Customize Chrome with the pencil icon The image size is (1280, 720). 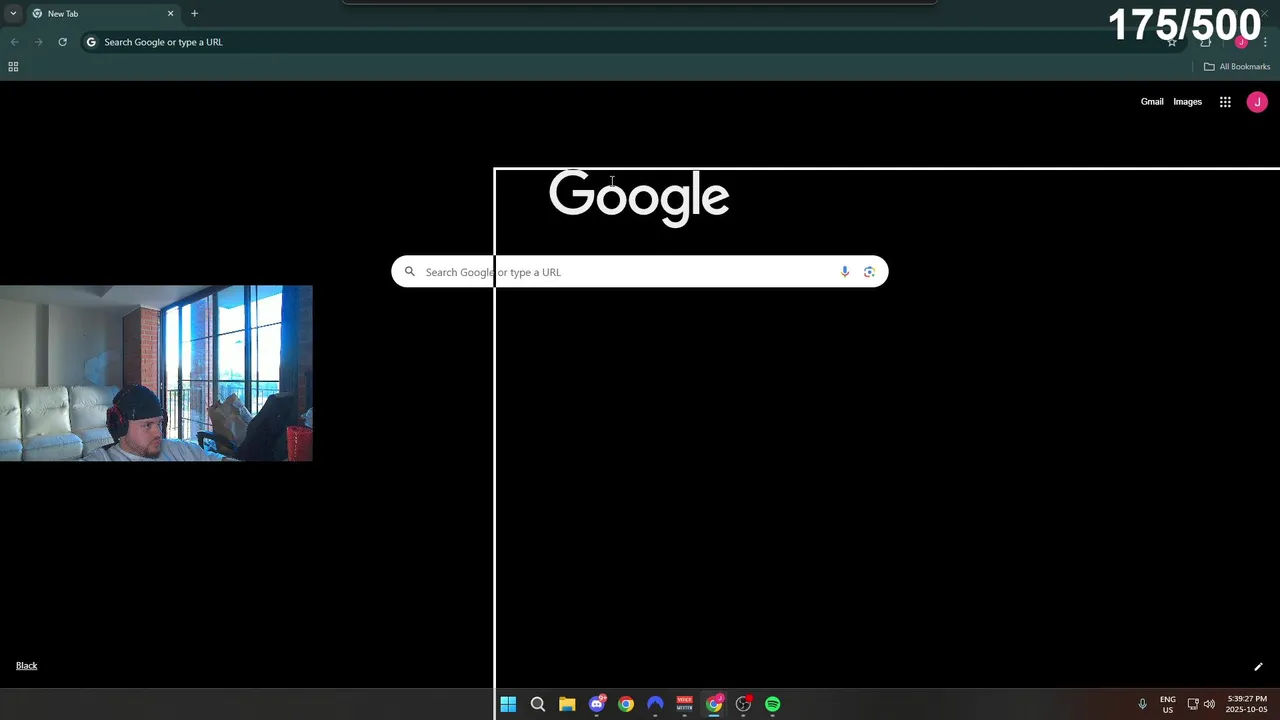pos(1258,667)
